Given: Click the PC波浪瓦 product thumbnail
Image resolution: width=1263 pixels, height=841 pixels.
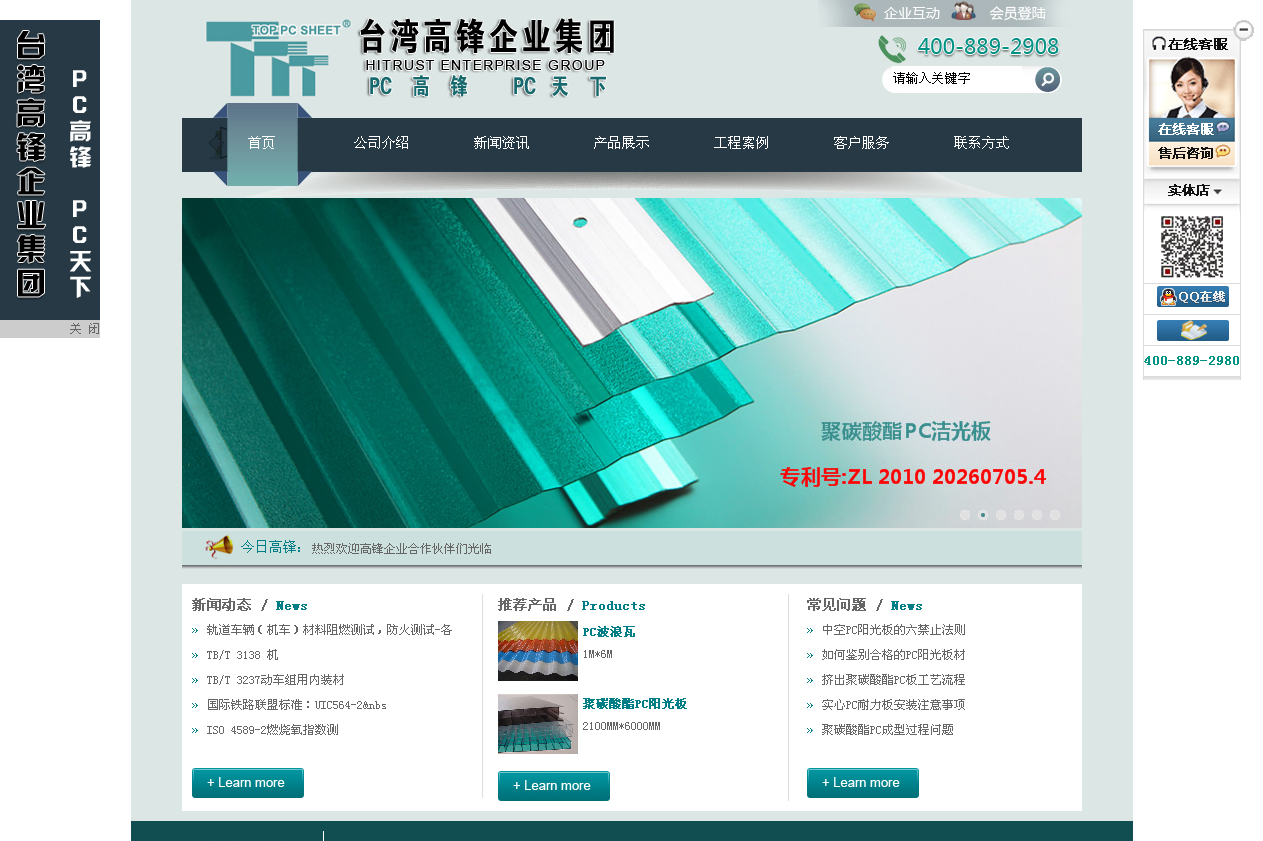Looking at the screenshot, I should coord(538,651).
